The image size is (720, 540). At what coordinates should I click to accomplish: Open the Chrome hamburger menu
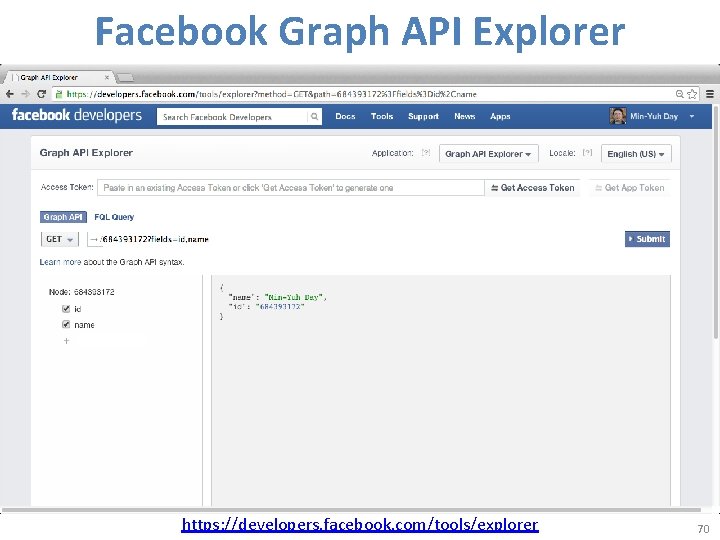coord(709,94)
